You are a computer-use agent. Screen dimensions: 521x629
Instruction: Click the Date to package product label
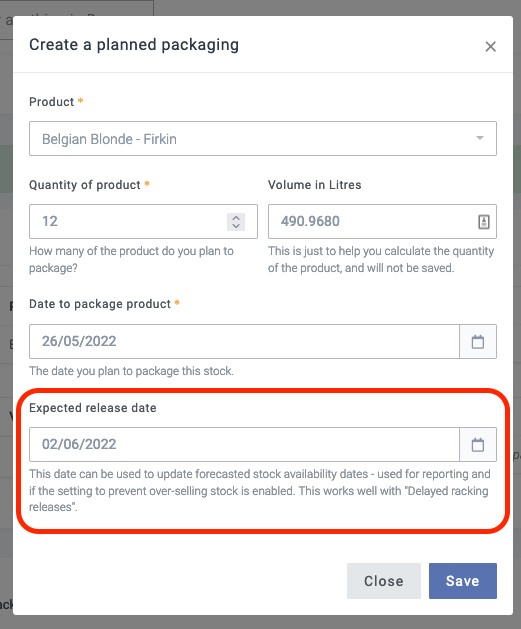coord(100,304)
